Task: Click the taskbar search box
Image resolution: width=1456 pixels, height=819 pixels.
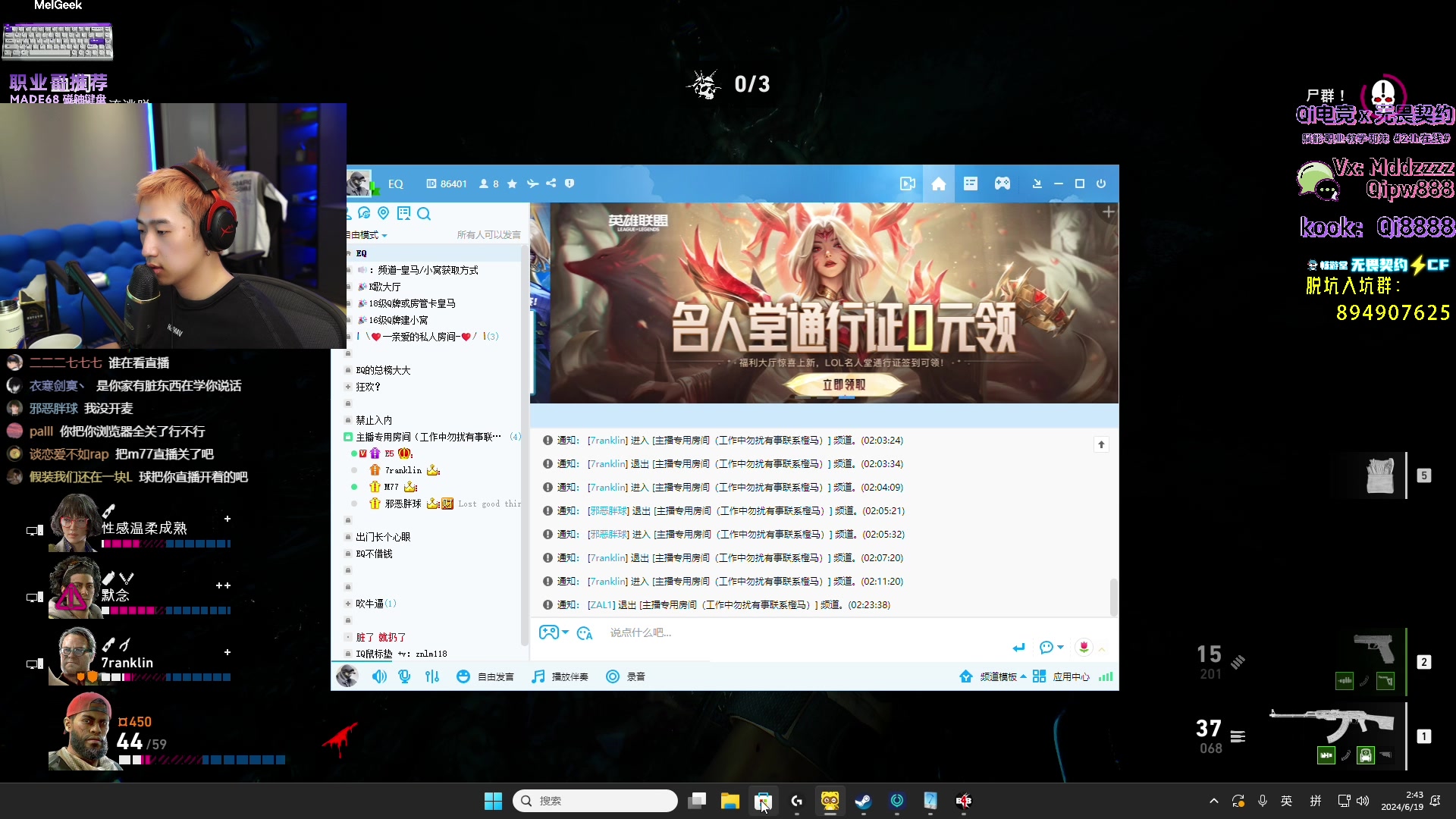Action: coord(595,801)
